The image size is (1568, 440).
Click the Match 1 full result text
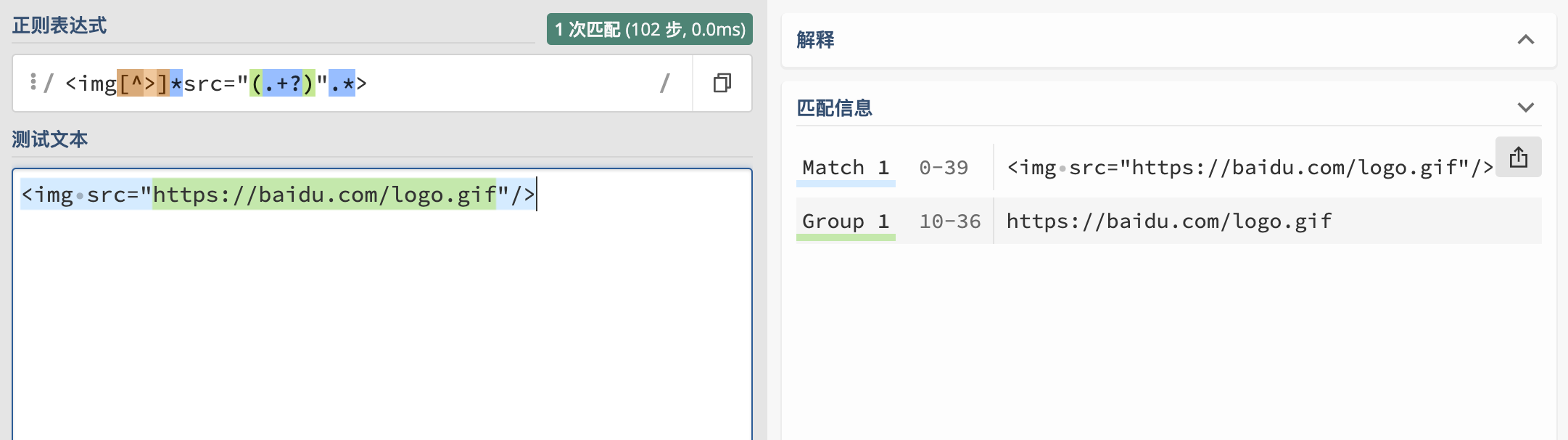tap(1250, 168)
